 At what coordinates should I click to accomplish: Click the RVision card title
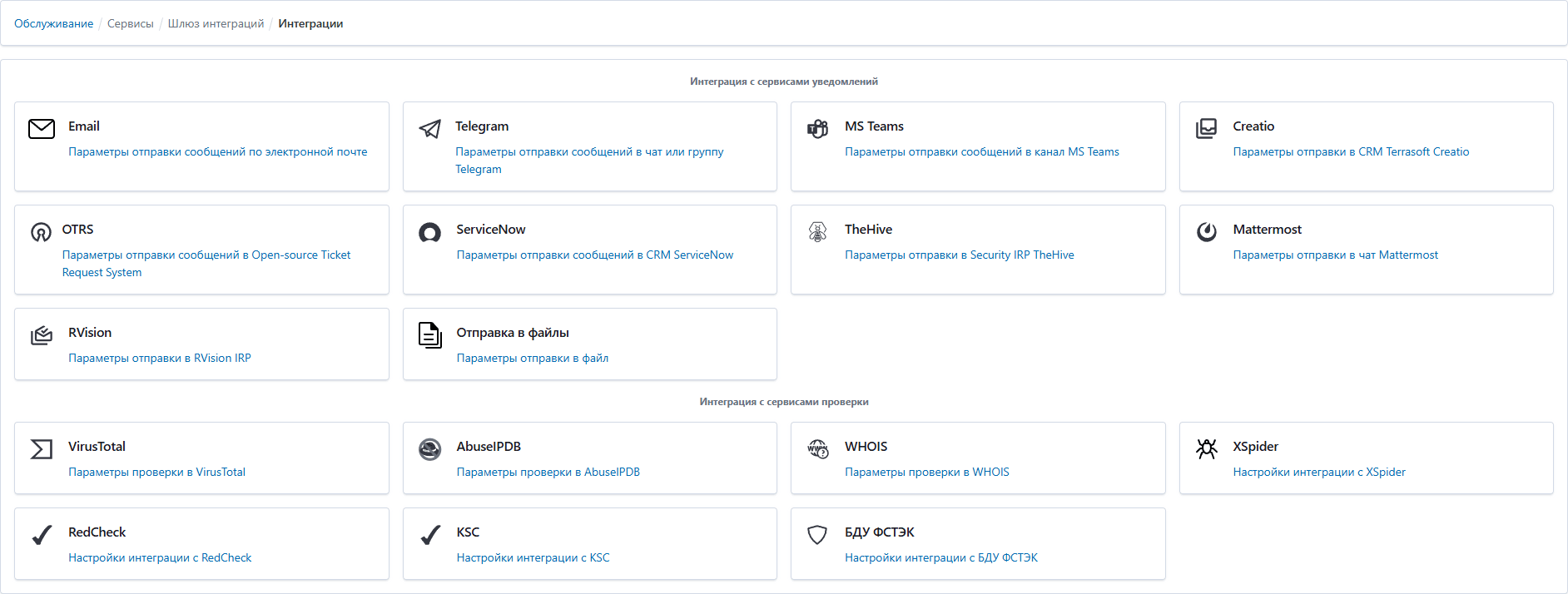point(90,332)
